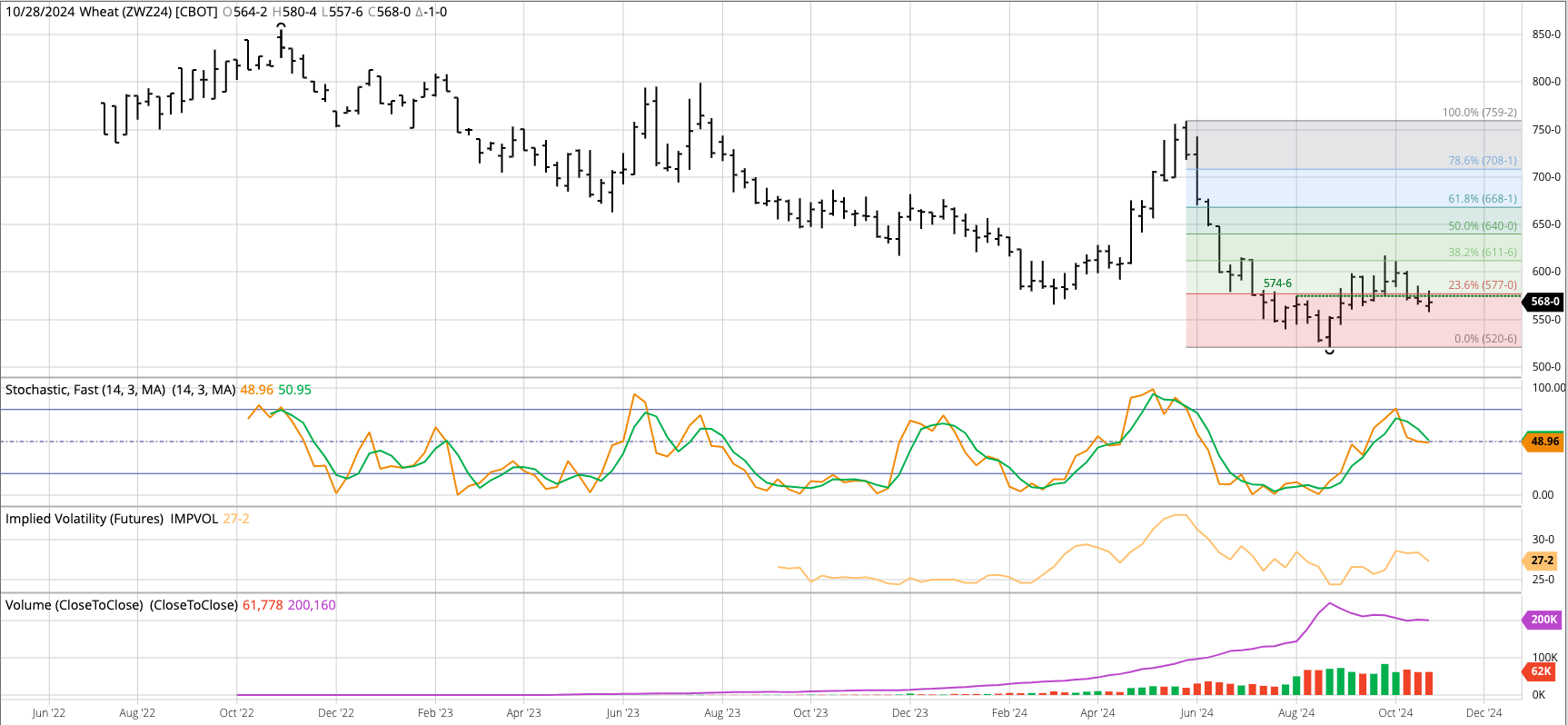Click the 850-0 label on the price axis
1568x725 pixels.
click(x=1545, y=35)
